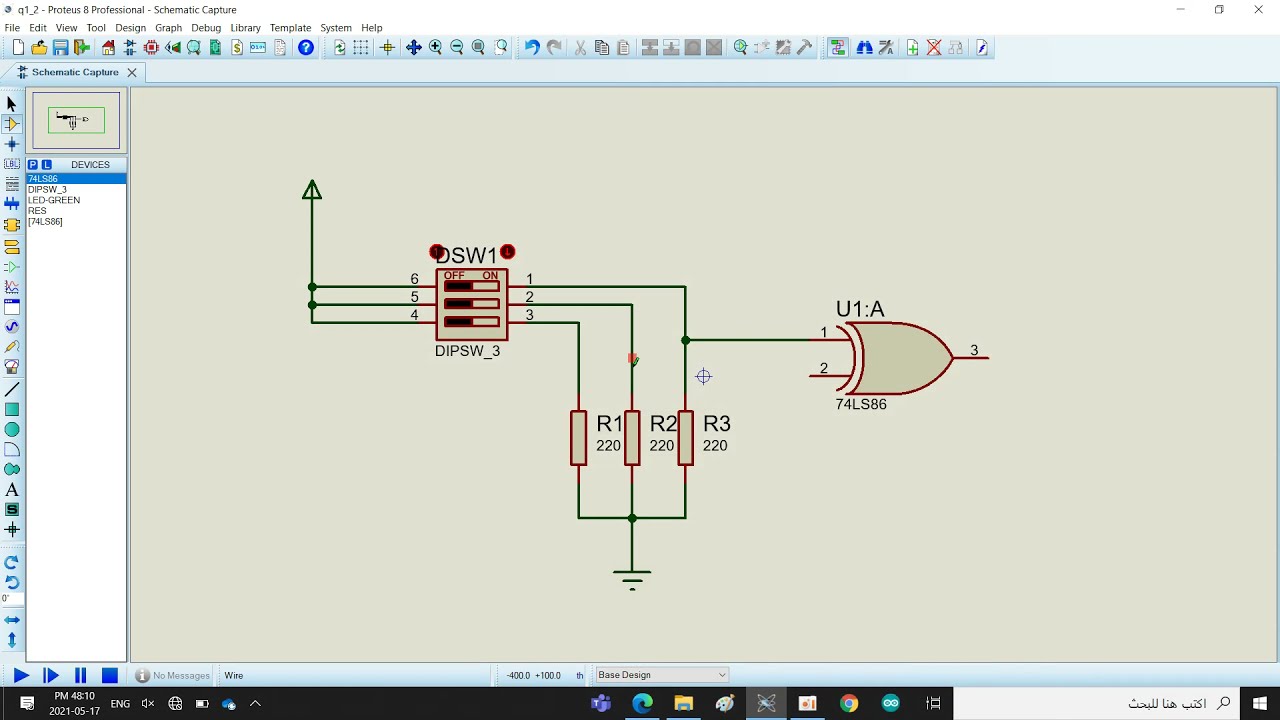Screen dimensions: 1280x720
Task: Open the Design menu
Action: (x=130, y=28)
